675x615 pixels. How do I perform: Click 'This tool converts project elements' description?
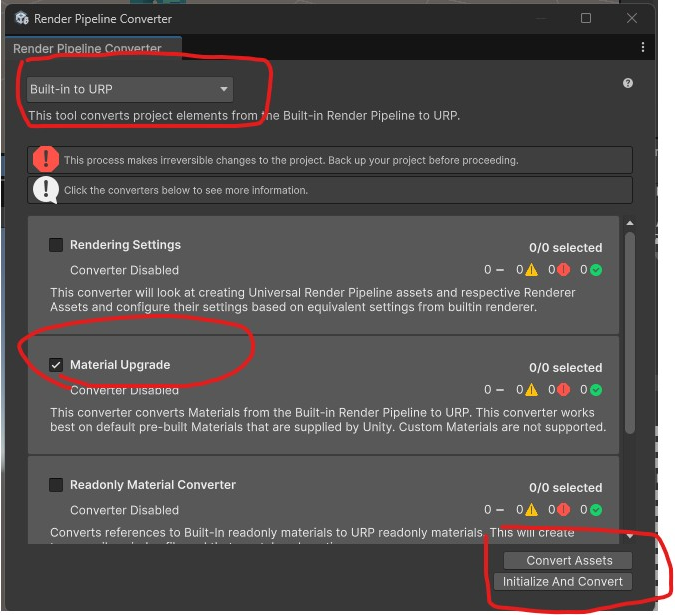(x=244, y=116)
